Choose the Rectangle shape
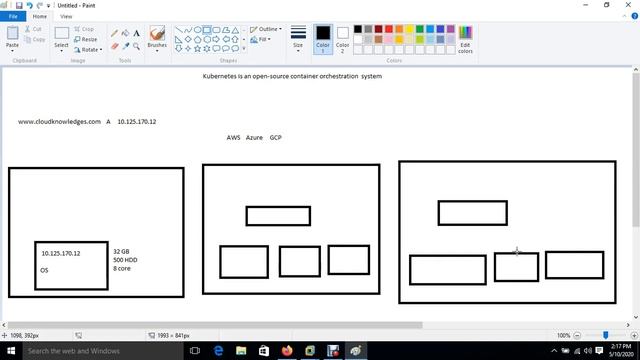The width and height of the screenshot is (640, 360). pyautogui.click(x=207, y=30)
